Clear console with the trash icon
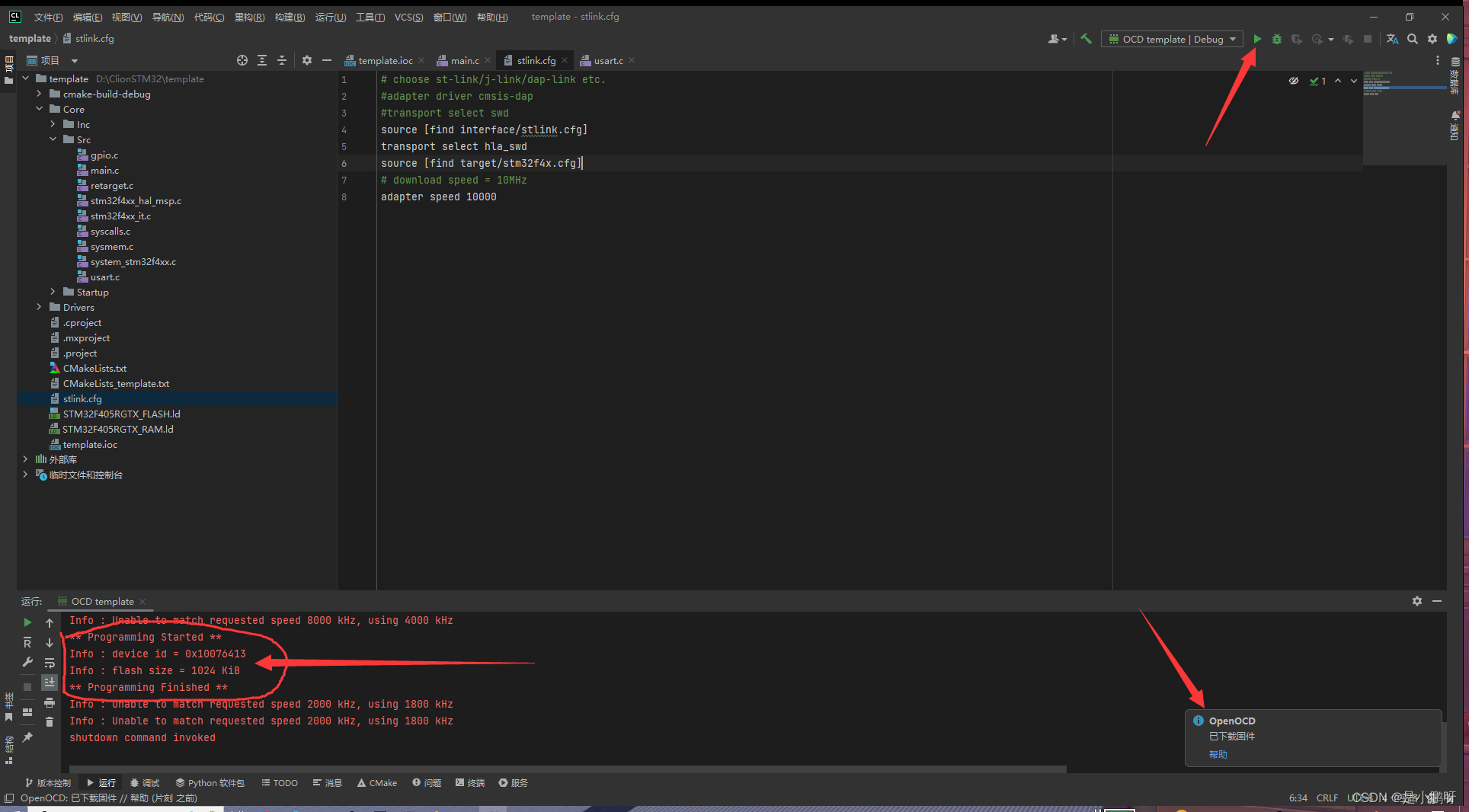 (50, 721)
